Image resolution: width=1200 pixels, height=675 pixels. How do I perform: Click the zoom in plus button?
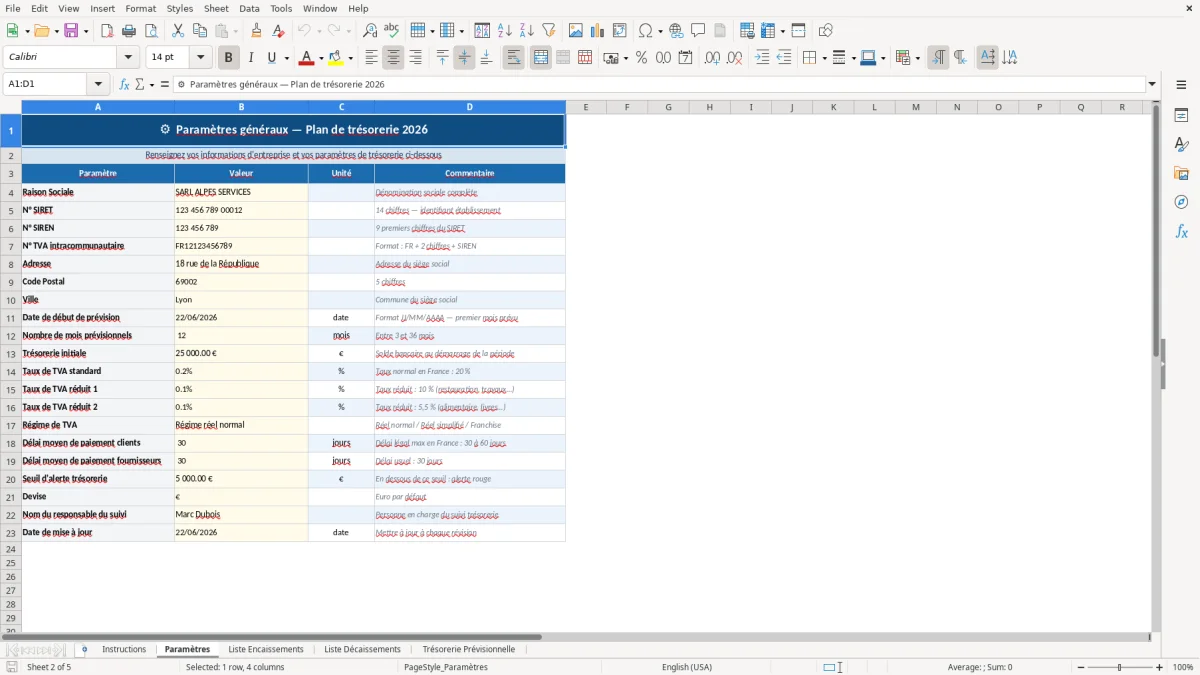(1160, 667)
